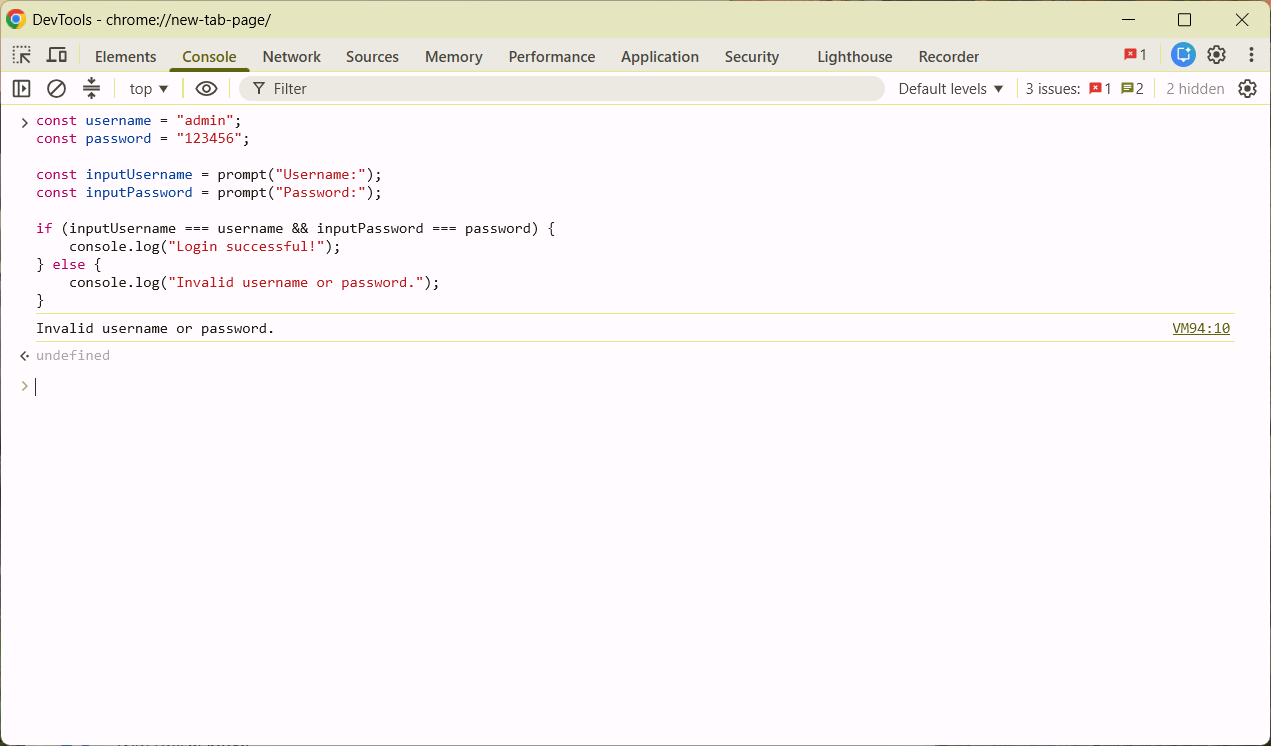
Task: Click the const username = "admin" line
Action: click(139, 120)
